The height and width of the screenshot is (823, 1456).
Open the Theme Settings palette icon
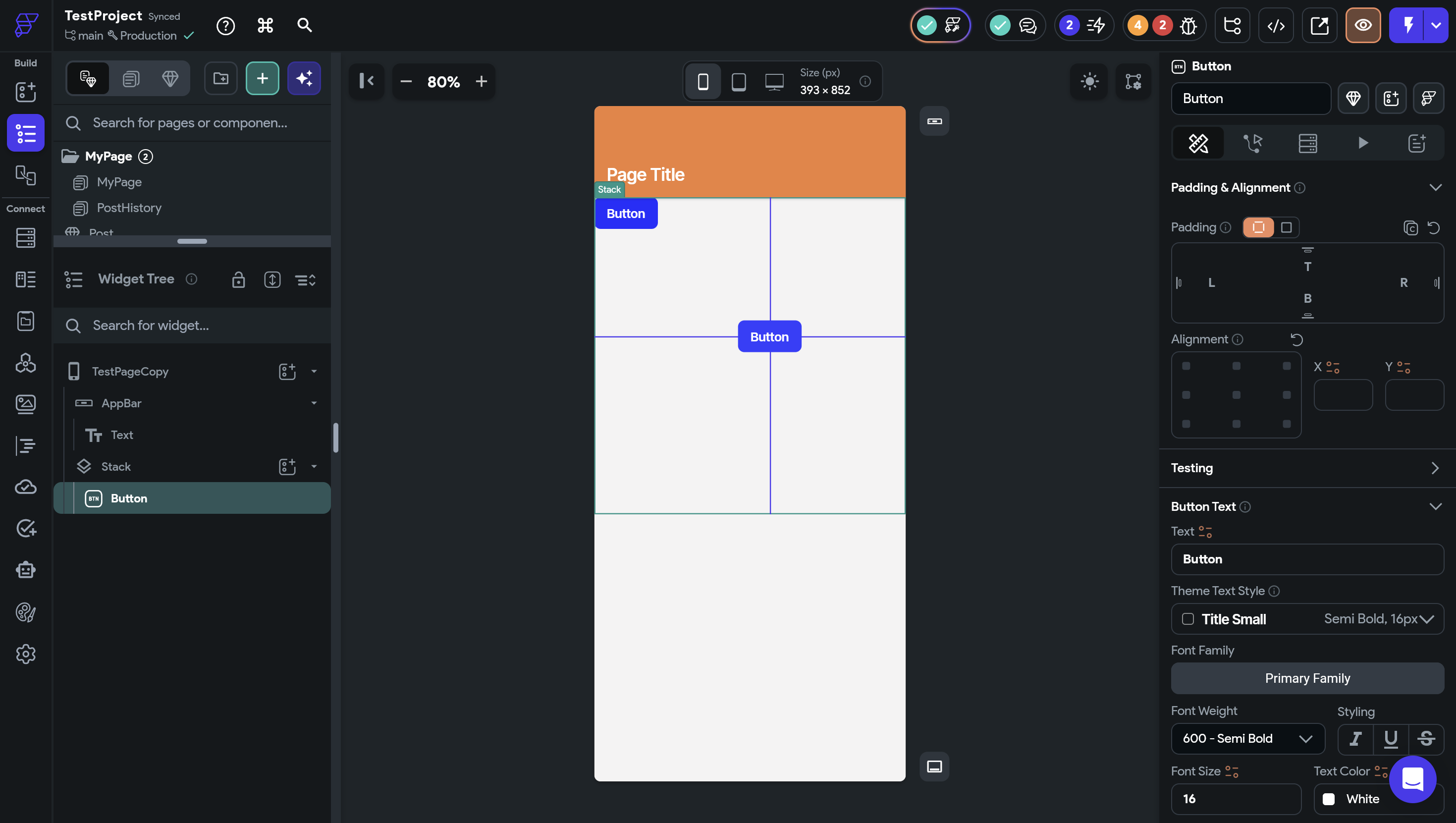pyautogui.click(x=25, y=612)
